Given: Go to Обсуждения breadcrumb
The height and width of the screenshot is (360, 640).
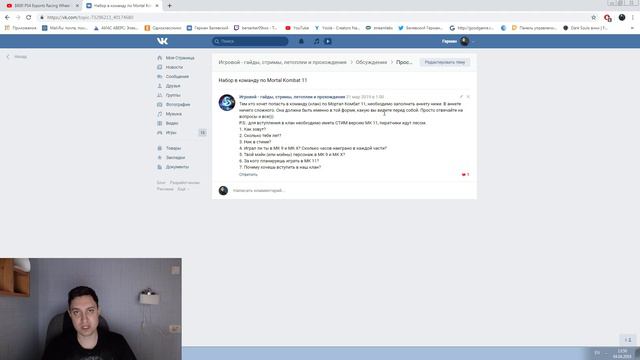Looking at the screenshot, I should click(x=371, y=62).
